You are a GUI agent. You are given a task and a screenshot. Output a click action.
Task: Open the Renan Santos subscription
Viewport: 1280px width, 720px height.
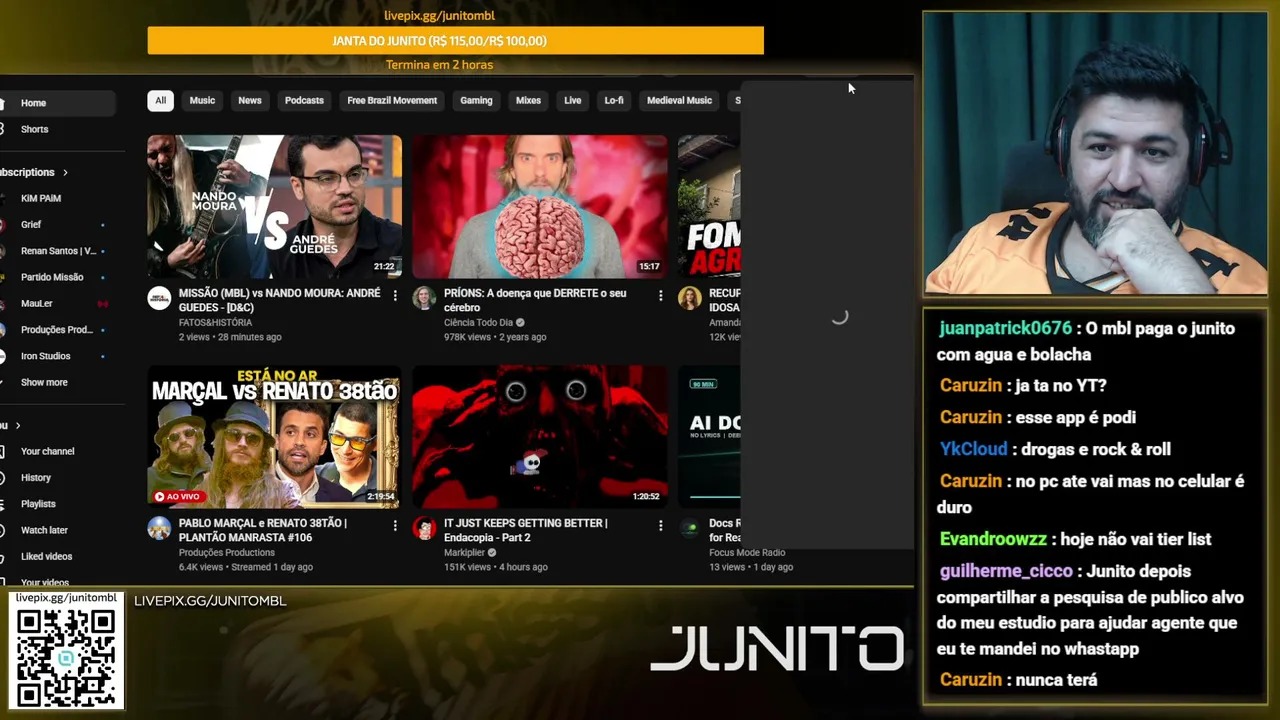(x=56, y=251)
